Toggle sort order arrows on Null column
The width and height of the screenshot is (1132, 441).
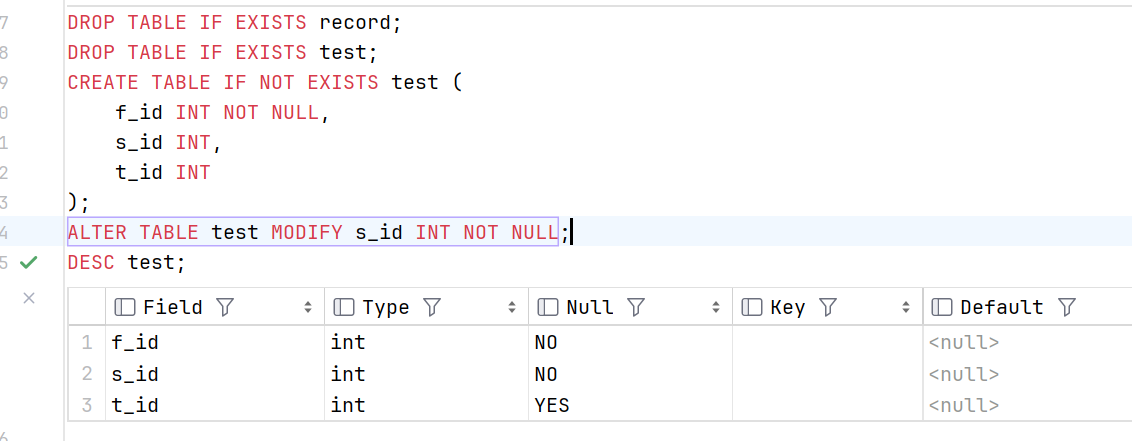(716, 307)
